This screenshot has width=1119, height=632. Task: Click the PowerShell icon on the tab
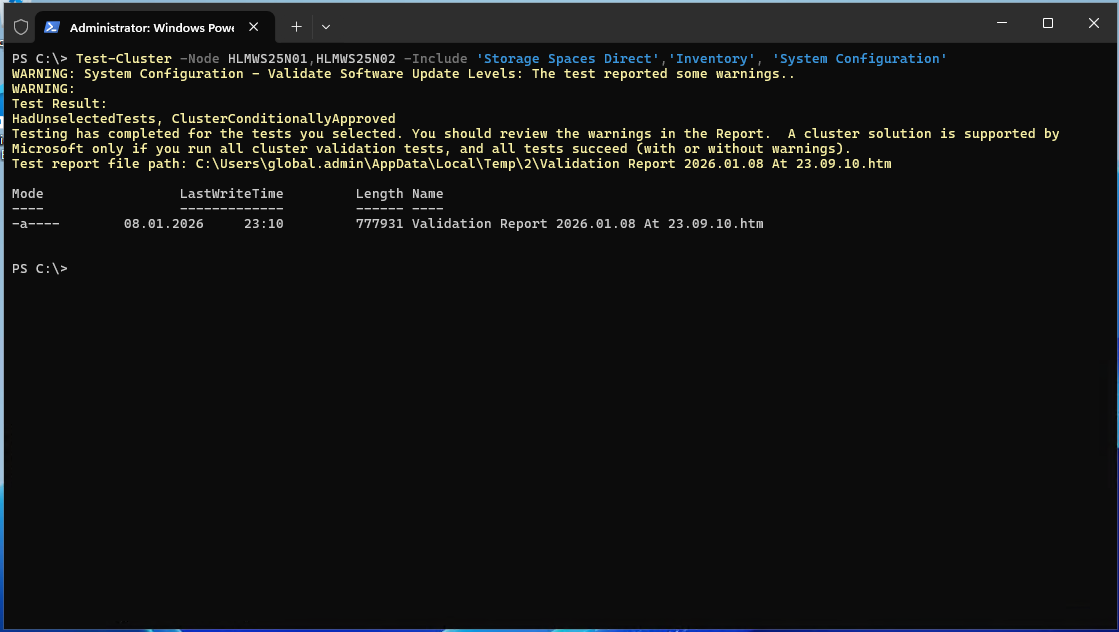[53, 27]
